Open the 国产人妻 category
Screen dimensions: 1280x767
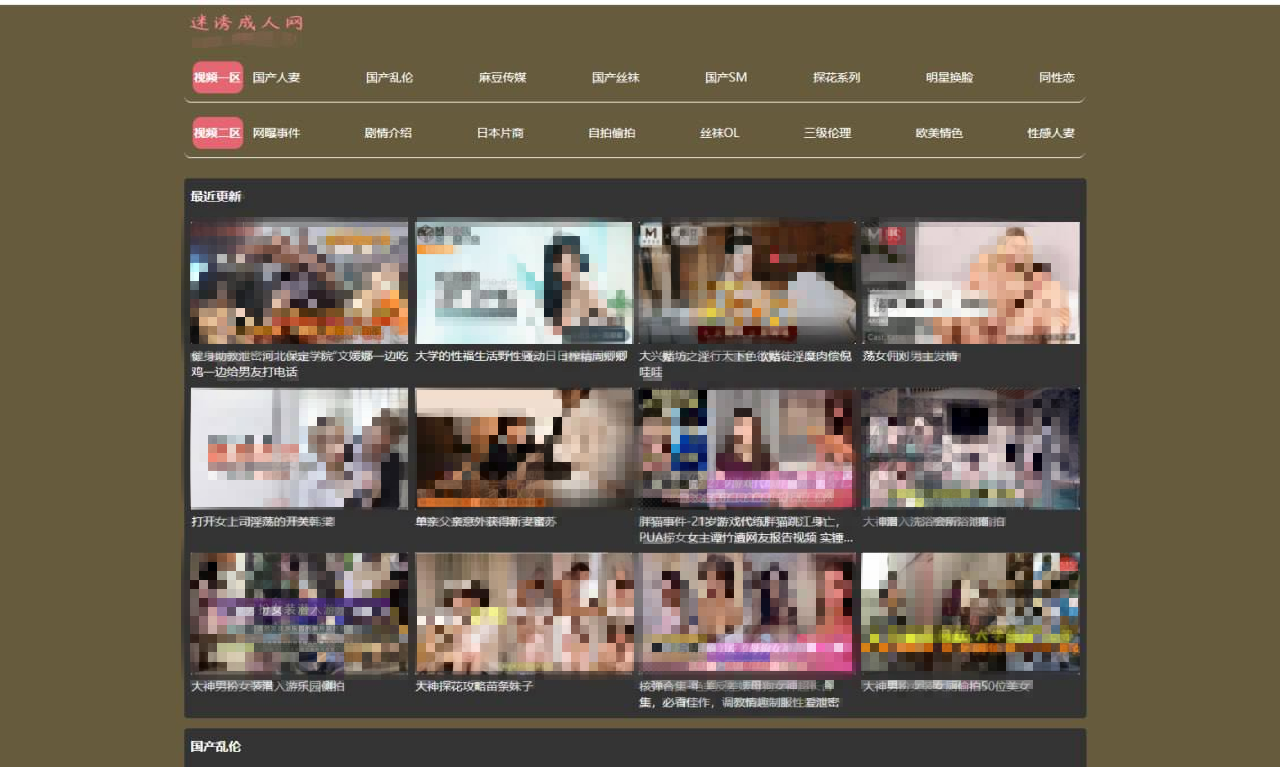pyautogui.click(x=276, y=77)
